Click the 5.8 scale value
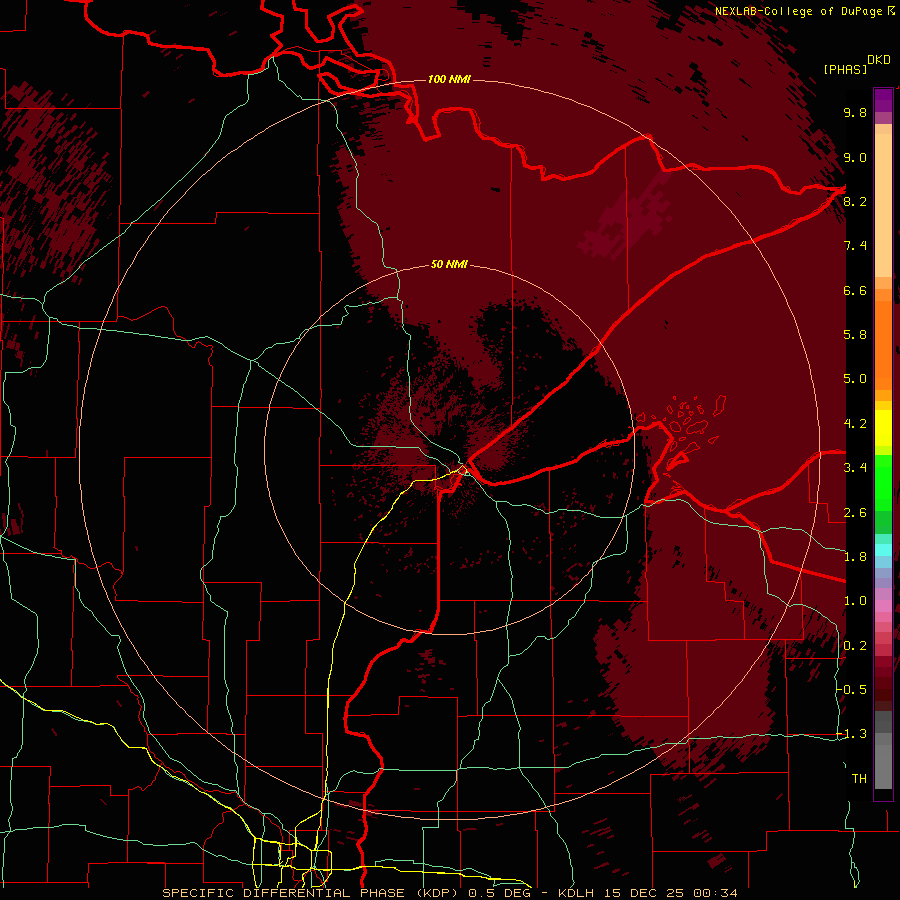This screenshot has height=900, width=900. pos(855,335)
